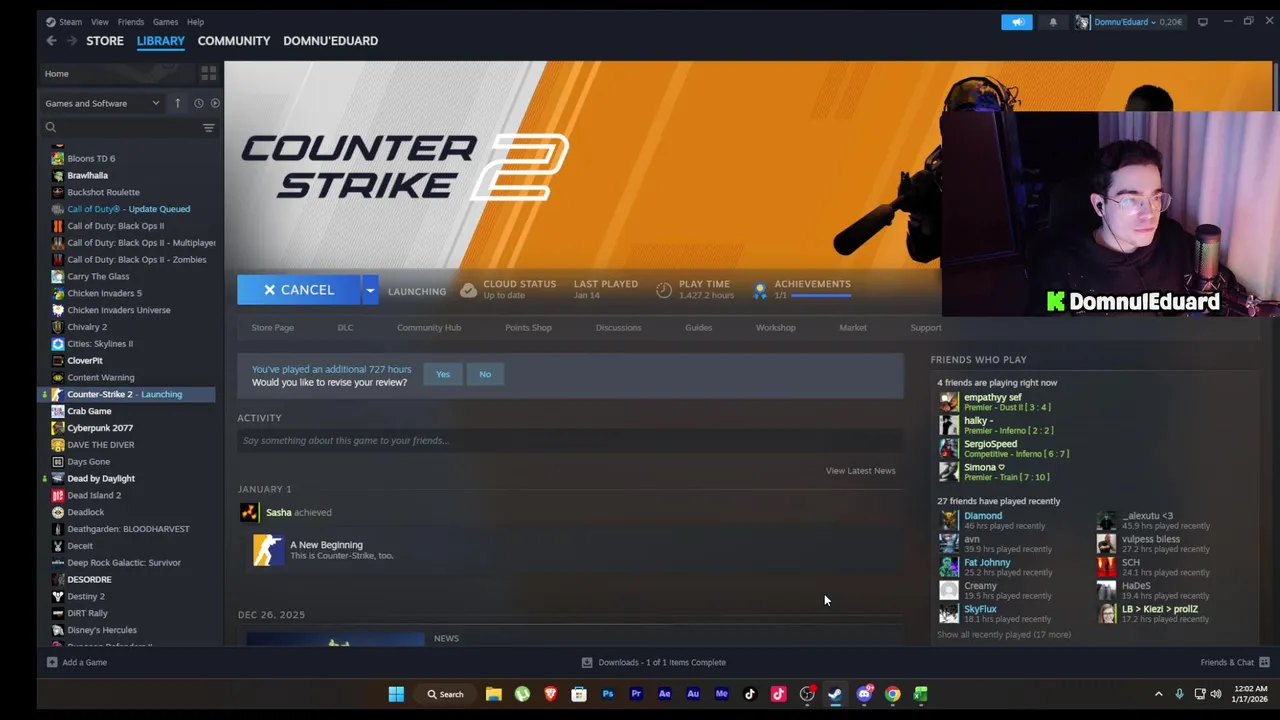
Task: Open File Explorer from the taskbar
Action: (x=493, y=694)
